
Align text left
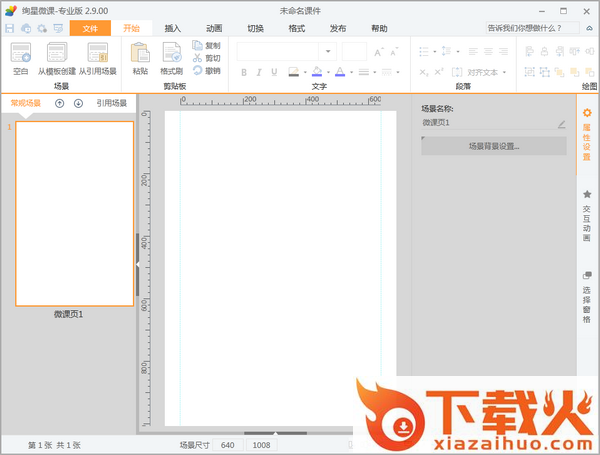(x=473, y=52)
